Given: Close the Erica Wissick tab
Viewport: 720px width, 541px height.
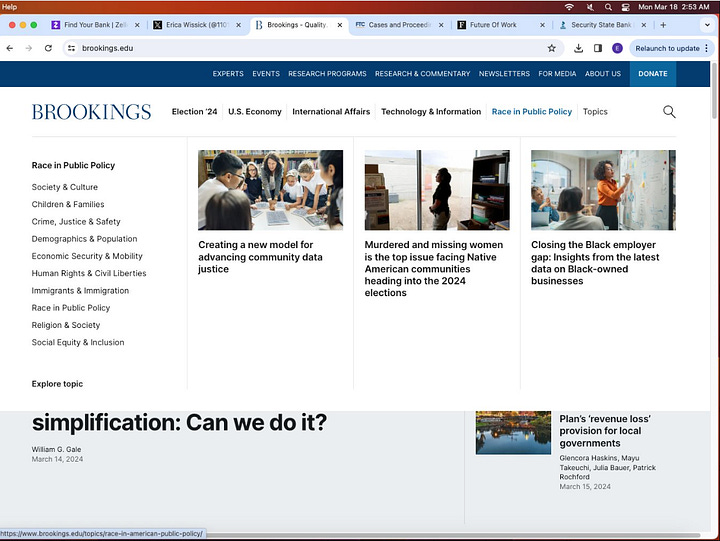Looking at the screenshot, I should [x=238, y=25].
